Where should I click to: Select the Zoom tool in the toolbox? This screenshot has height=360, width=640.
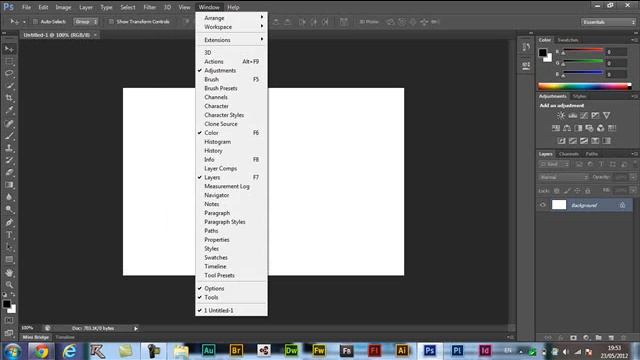9,284
